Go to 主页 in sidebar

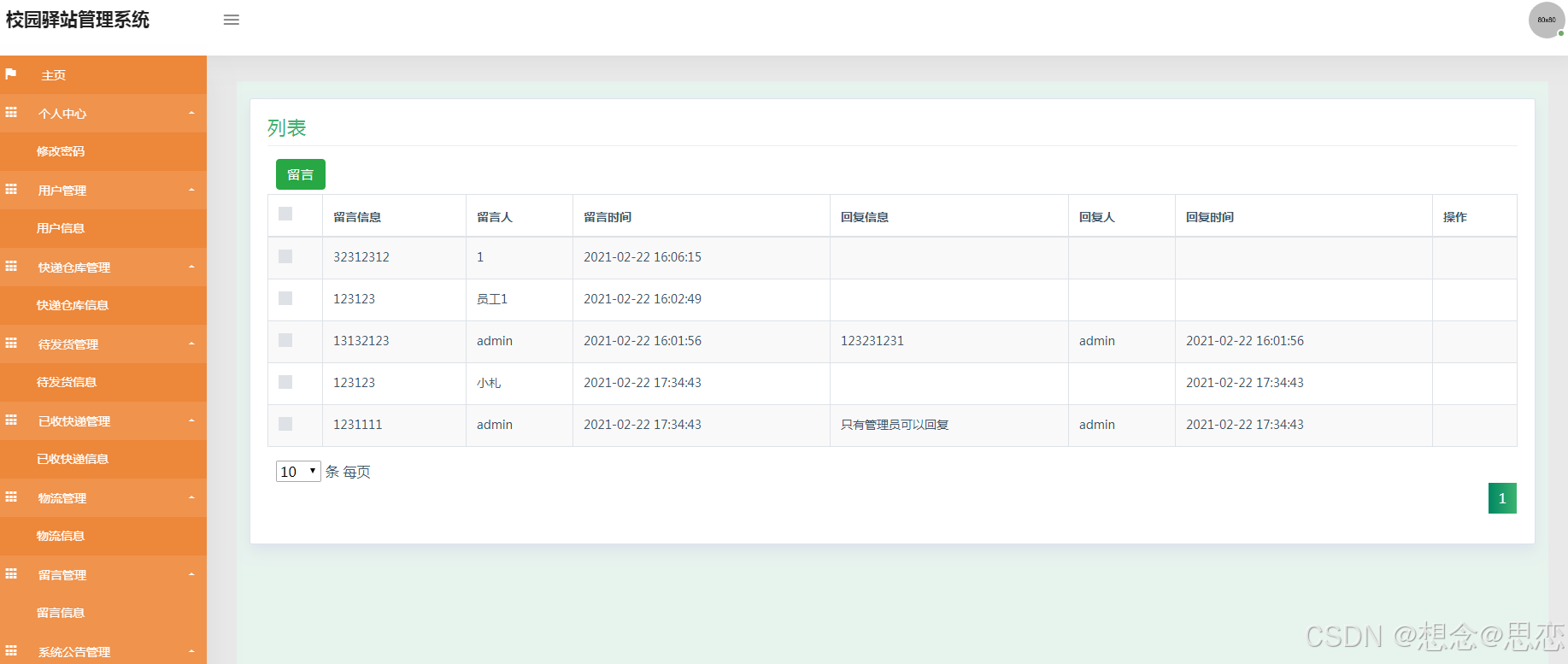point(54,75)
